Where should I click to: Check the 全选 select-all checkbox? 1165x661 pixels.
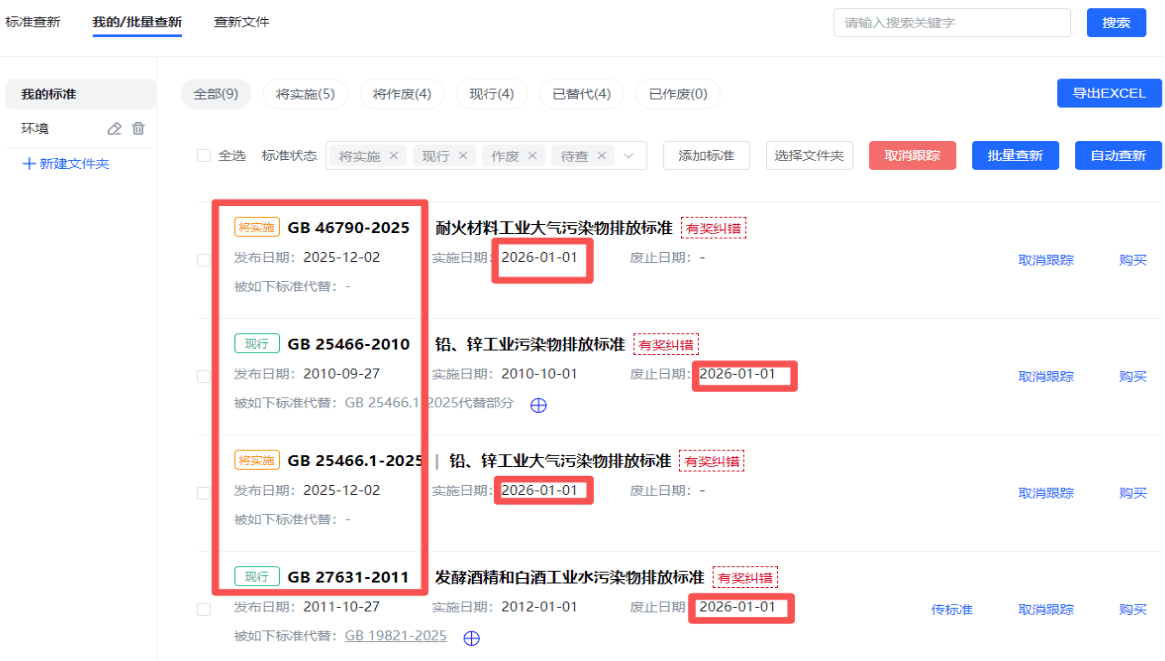tap(204, 156)
